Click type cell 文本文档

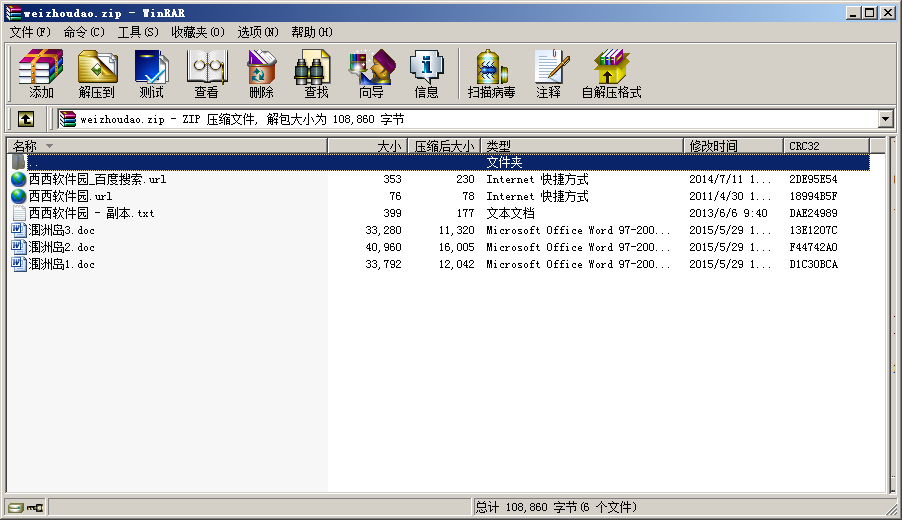(510, 213)
